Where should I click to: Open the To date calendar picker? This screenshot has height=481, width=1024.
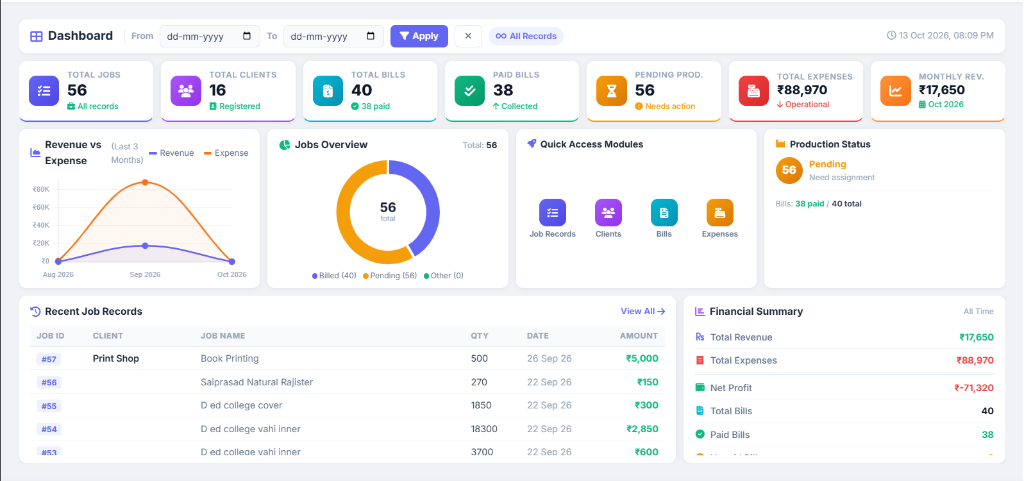point(370,36)
